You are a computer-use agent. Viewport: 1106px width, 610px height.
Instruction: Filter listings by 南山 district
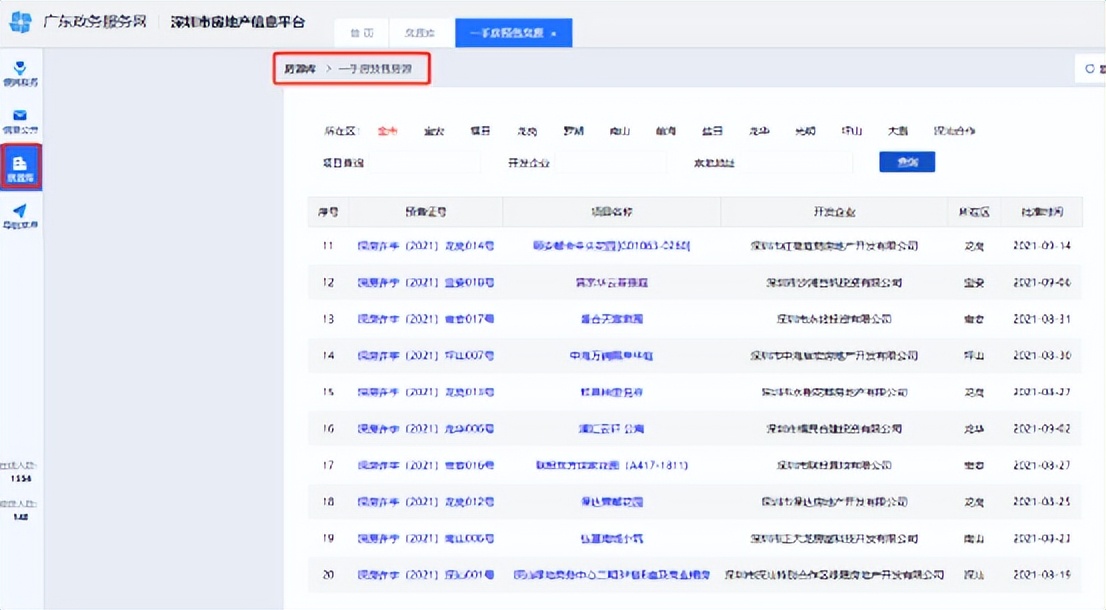(x=620, y=130)
